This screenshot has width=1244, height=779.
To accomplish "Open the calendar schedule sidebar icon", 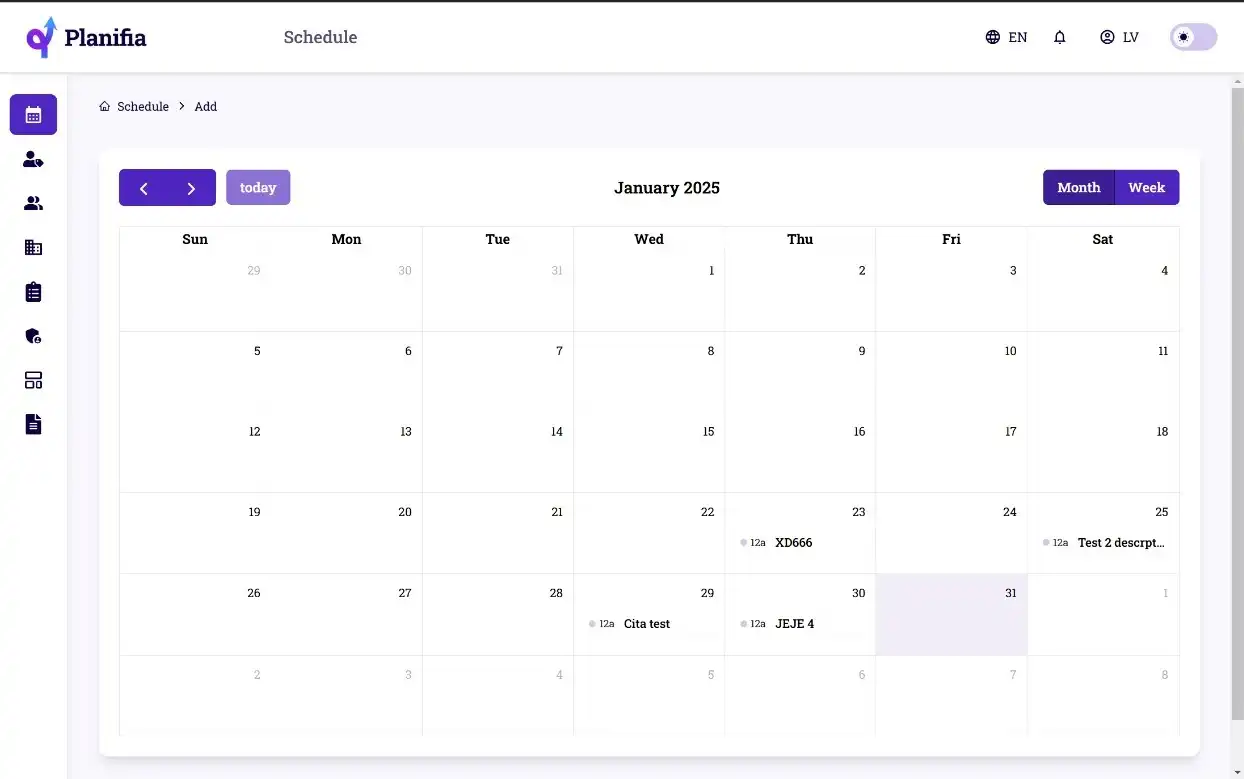I will point(33,114).
